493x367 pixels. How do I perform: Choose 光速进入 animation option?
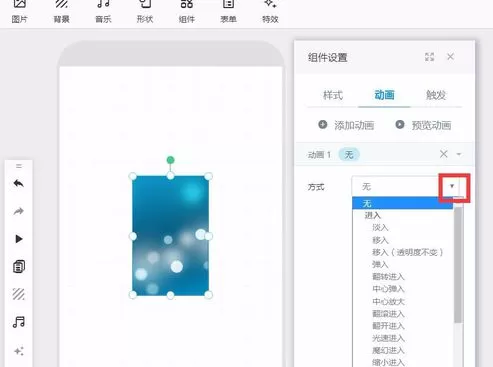click(x=388, y=338)
